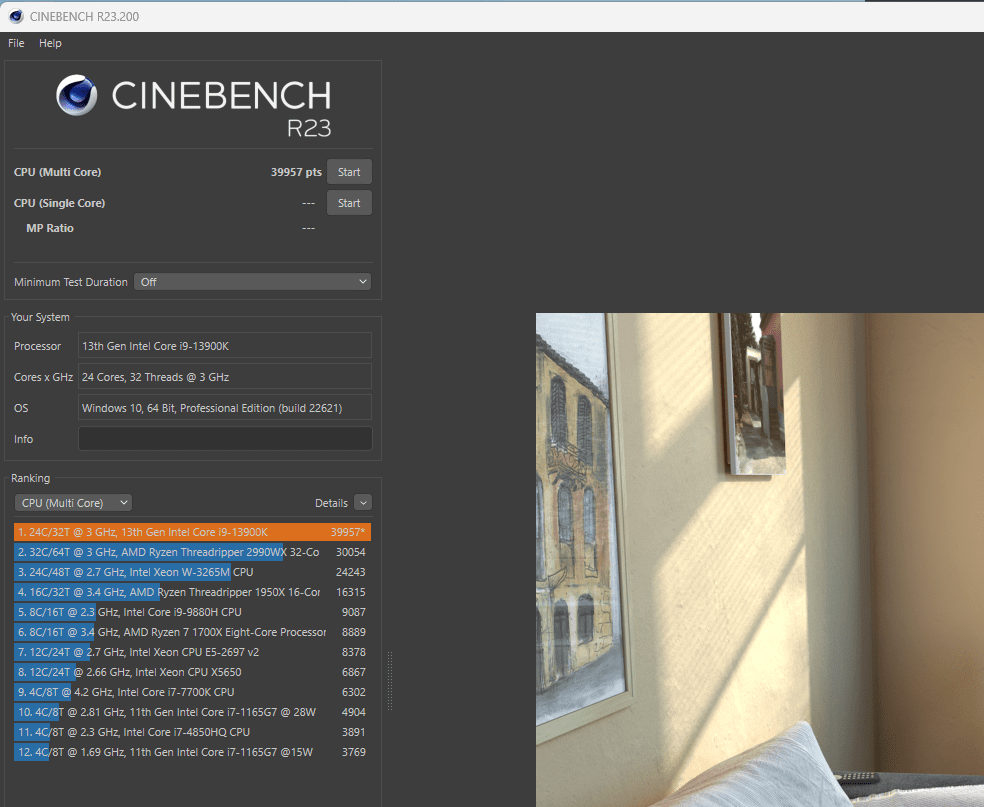The width and height of the screenshot is (984, 807).
Task: Select ranking row Threadripper 2990WX
Action: tap(192, 552)
